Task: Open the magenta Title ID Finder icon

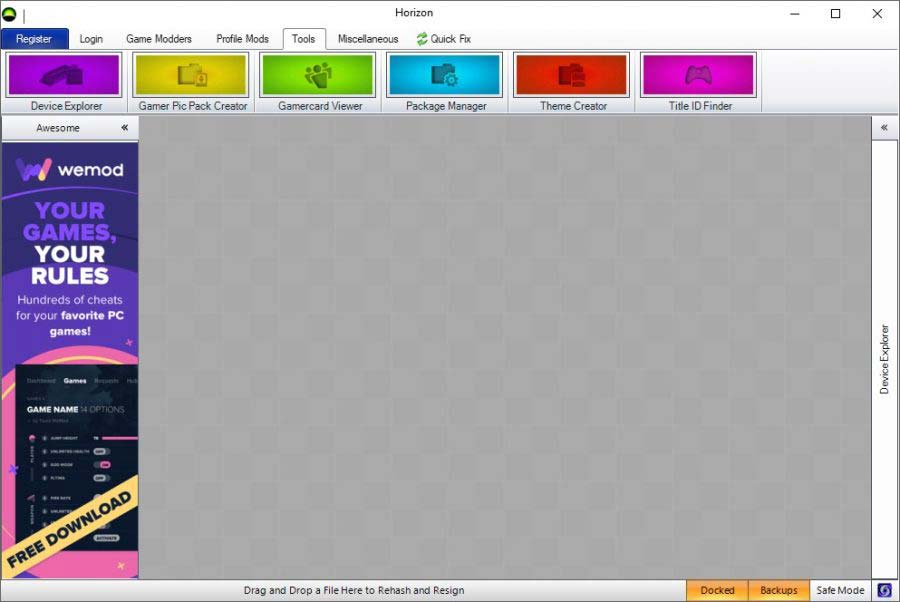Action: (x=698, y=75)
